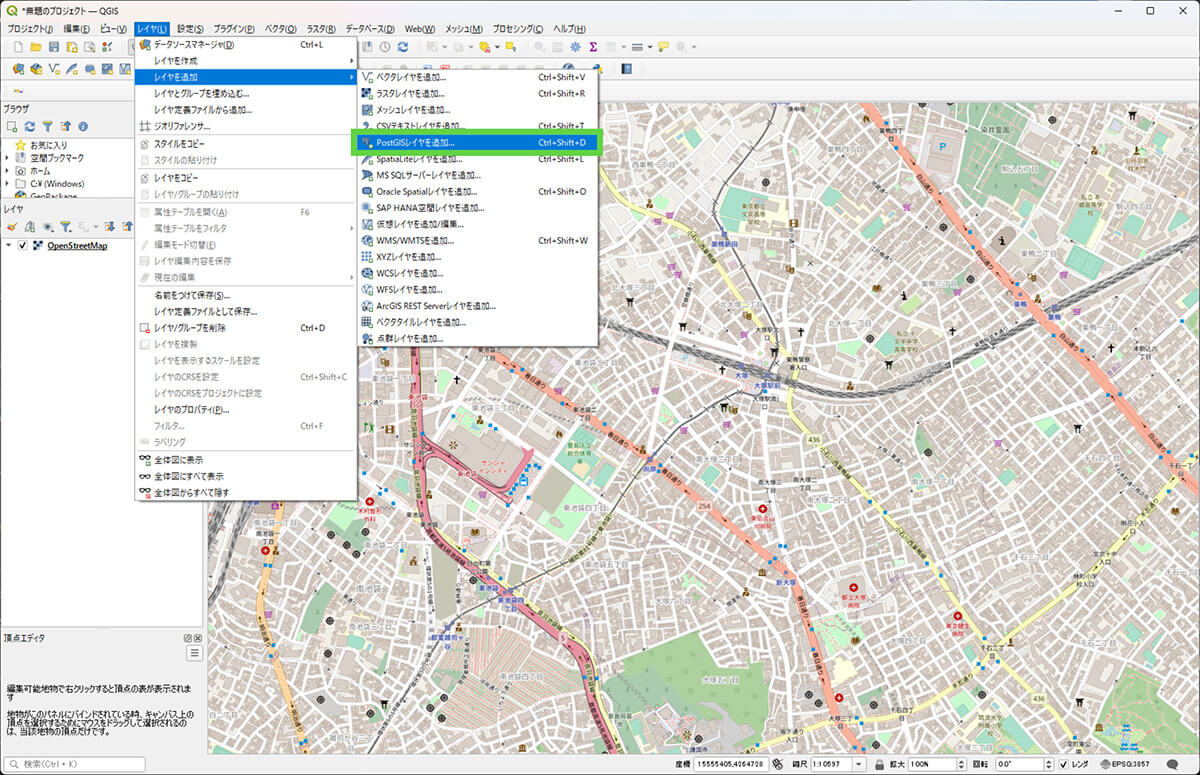Viewport: 1200px width, 775px height.
Task: Open an existing project with the folder icon
Action: tap(35, 47)
